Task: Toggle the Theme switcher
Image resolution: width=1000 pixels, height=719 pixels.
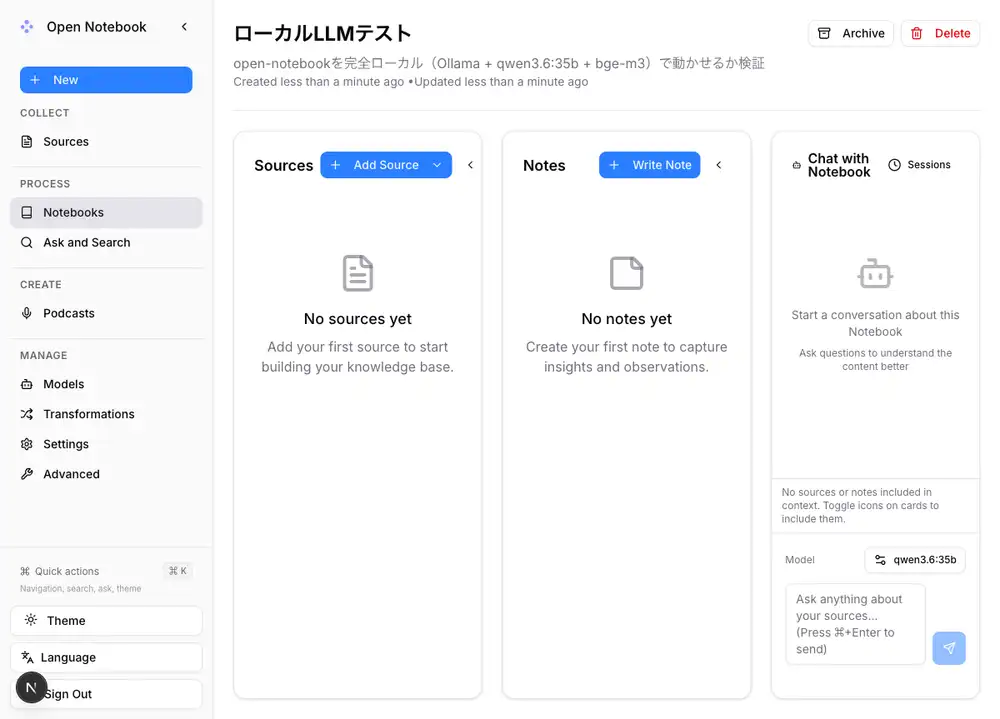Action: click(105, 620)
